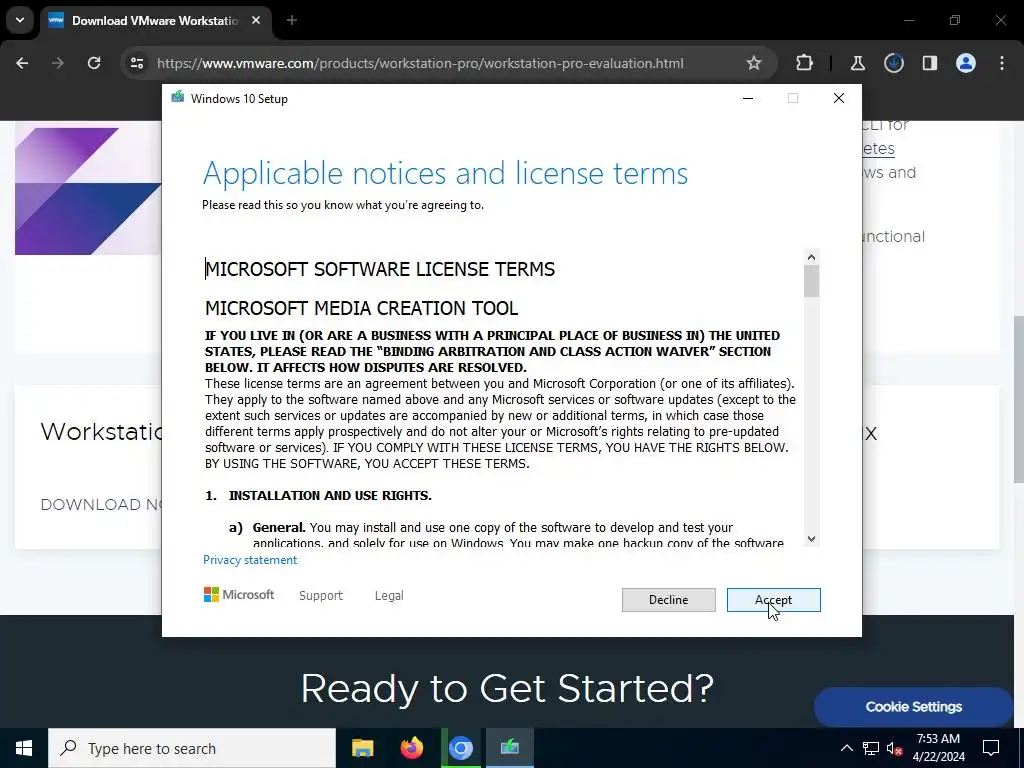The image size is (1024, 768).
Task: Open the Support link in setup dialog
Action: 321,596
